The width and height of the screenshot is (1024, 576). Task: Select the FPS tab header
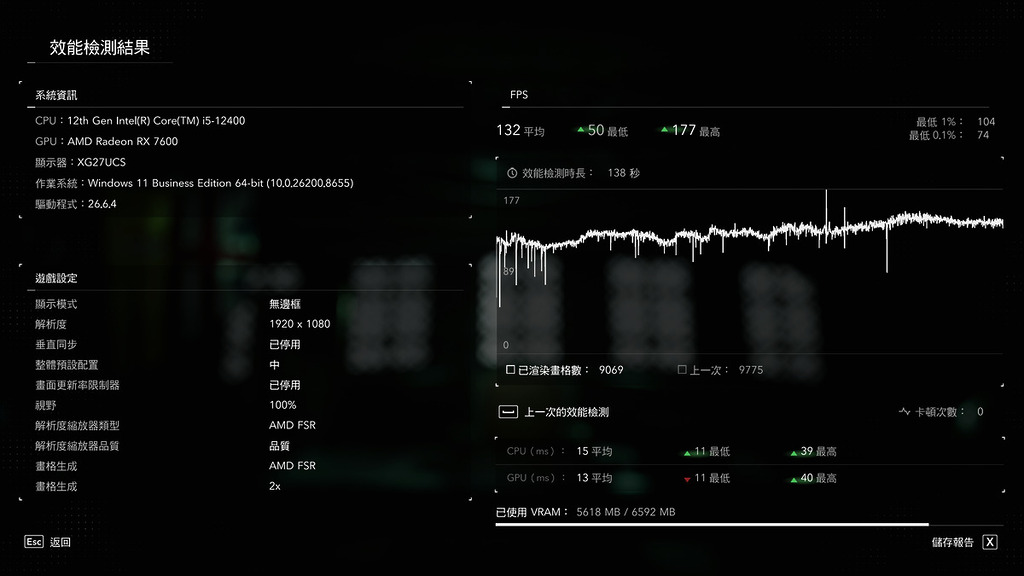pyautogui.click(x=519, y=95)
